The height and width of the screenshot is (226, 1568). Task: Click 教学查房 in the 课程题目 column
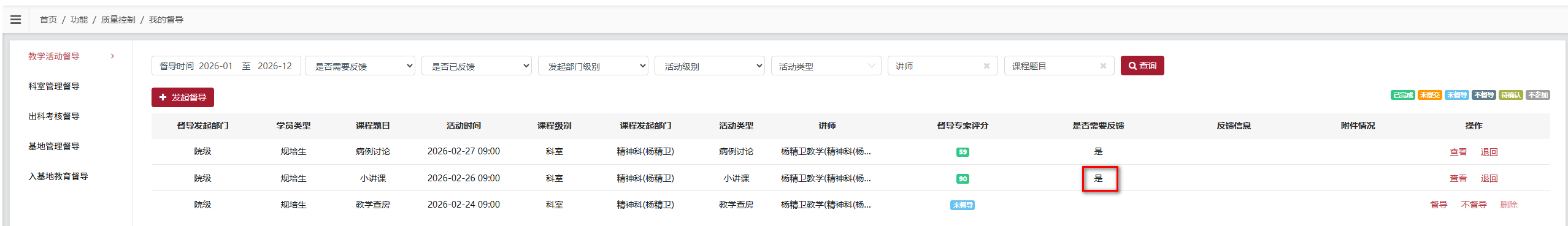point(373,205)
